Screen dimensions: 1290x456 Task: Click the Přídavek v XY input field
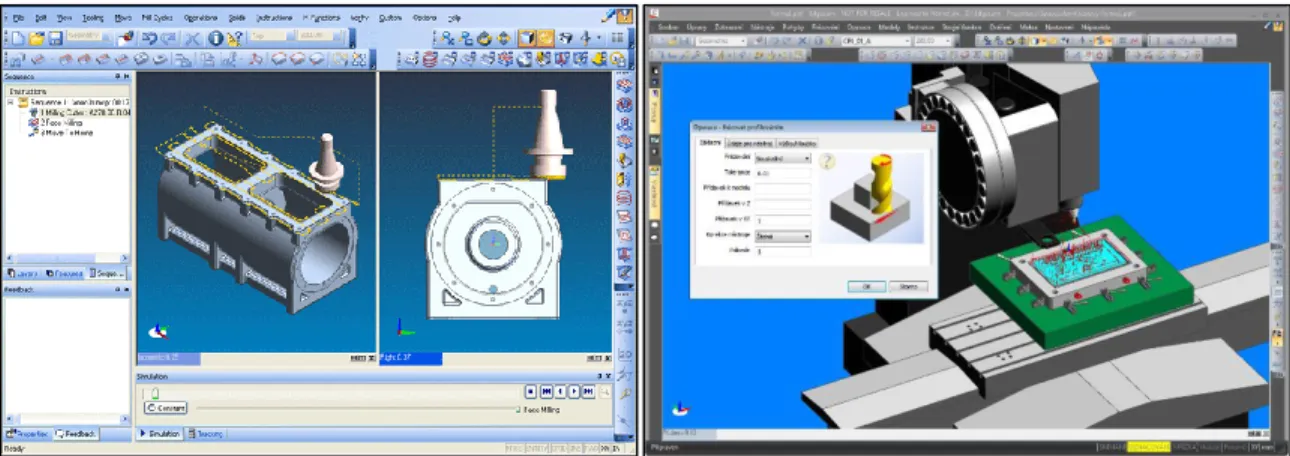click(783, 220)
